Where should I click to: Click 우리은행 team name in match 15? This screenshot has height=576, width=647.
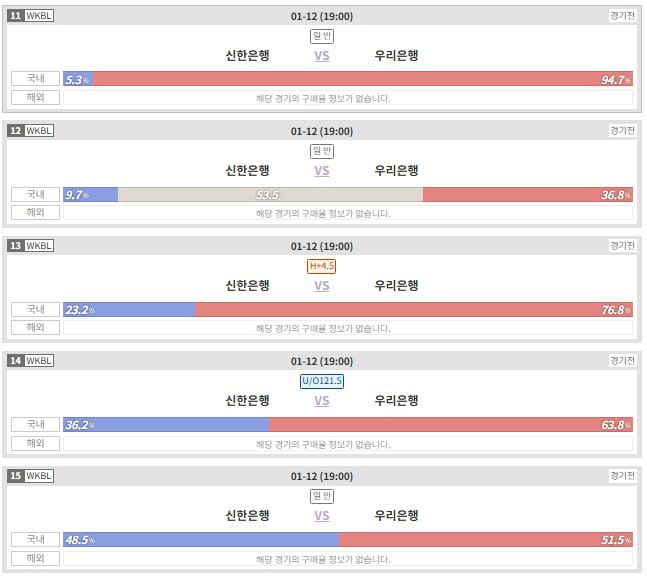[396, 516]
